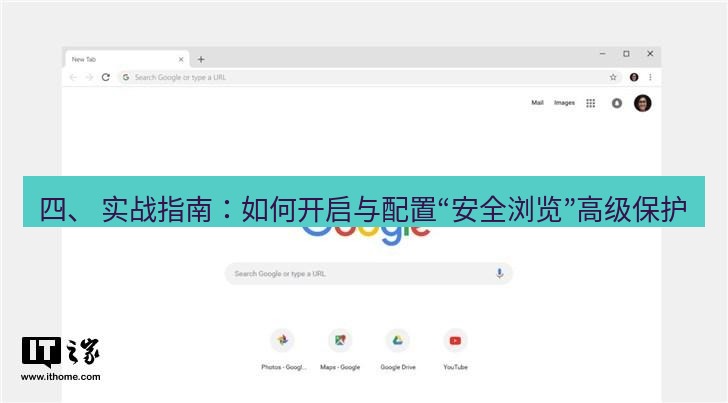The height and width of the screenshot is (403, 728).
Task: Open Google Drive shortcut
Action: pos(398,349)
